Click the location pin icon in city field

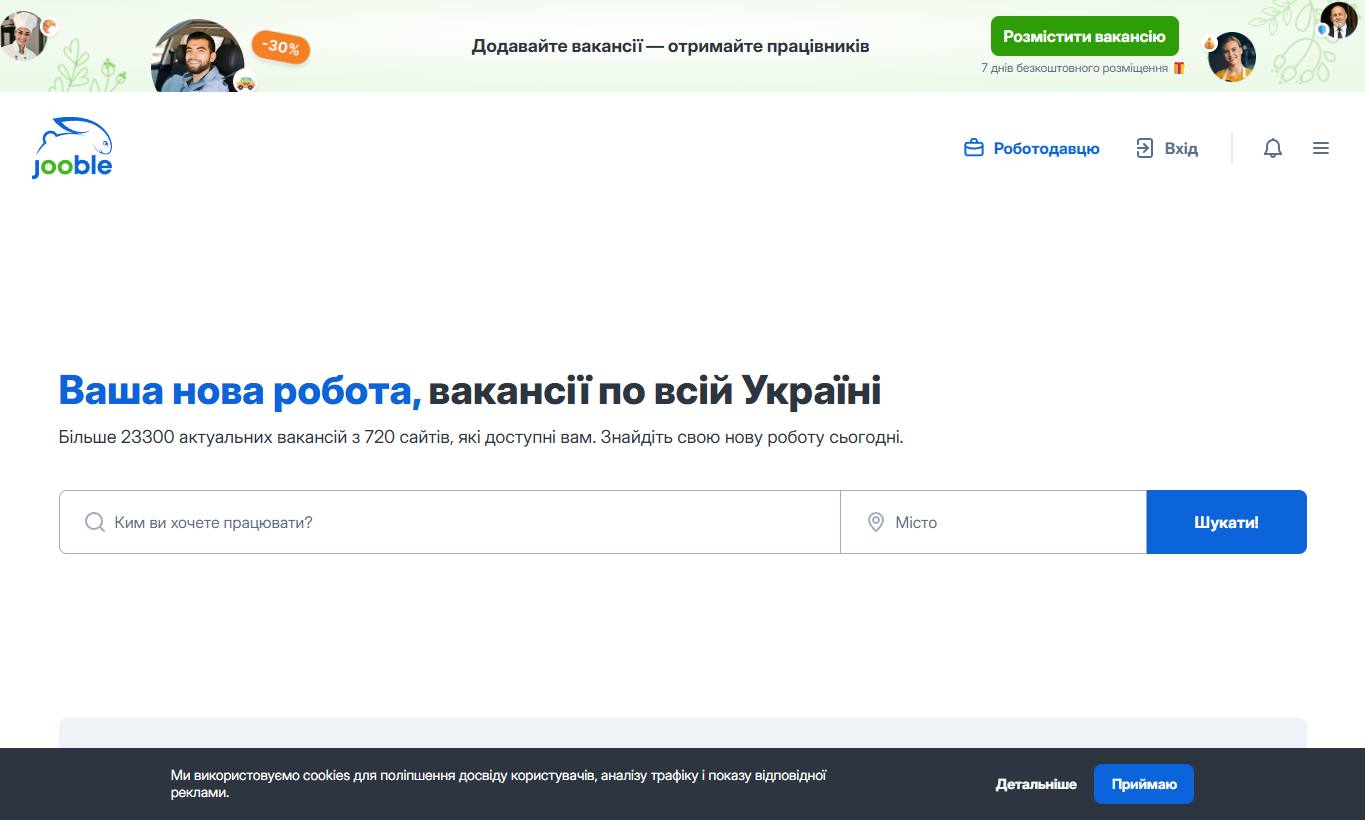tap(875, 522)
